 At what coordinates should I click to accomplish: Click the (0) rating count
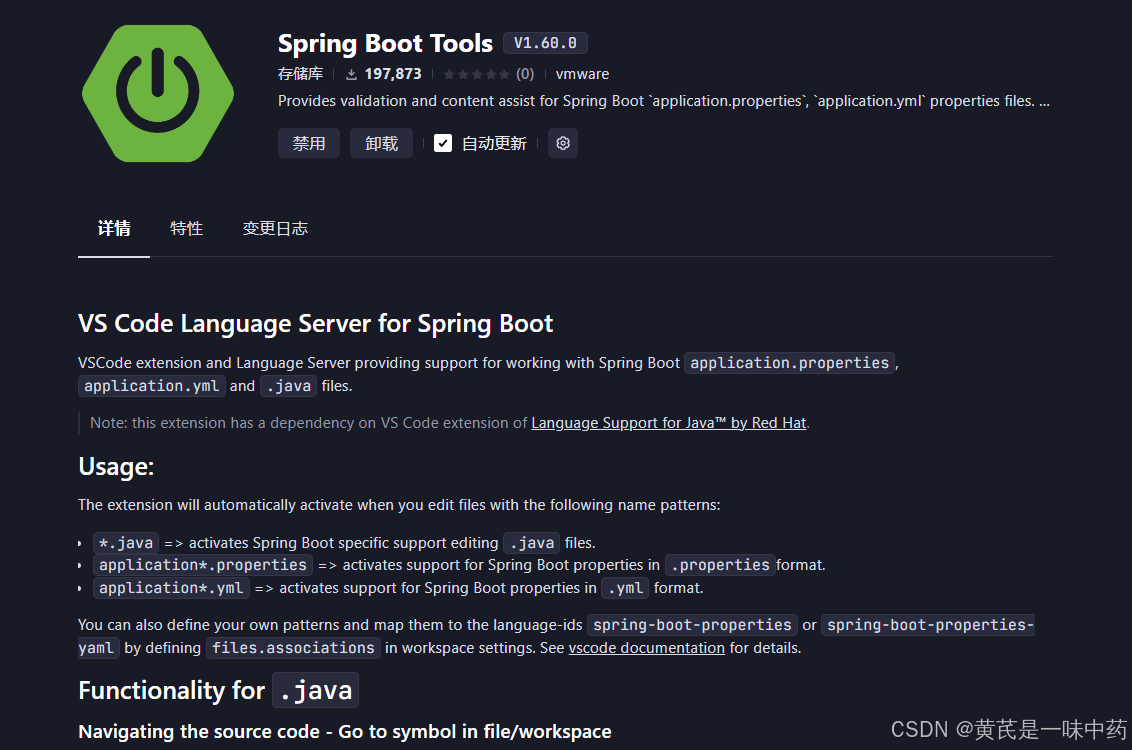525,74
